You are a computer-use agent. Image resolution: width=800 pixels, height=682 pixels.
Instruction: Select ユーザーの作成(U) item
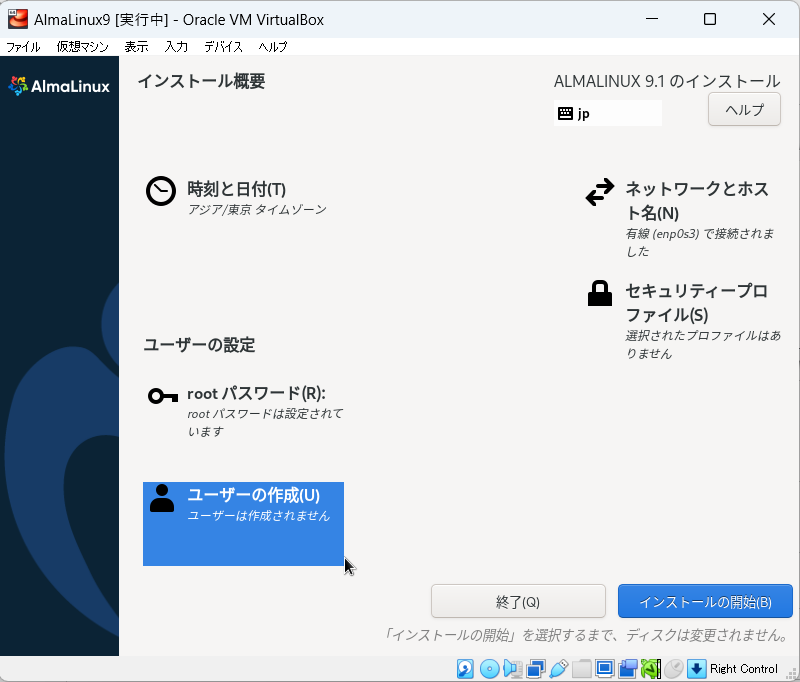tap(243, 524)
